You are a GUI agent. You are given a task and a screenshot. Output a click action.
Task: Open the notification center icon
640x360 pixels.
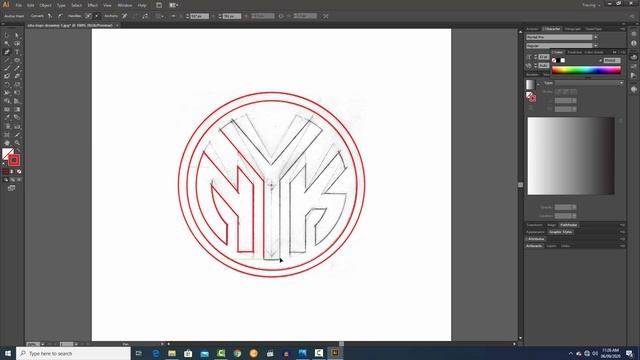click(x=629, y=353)
